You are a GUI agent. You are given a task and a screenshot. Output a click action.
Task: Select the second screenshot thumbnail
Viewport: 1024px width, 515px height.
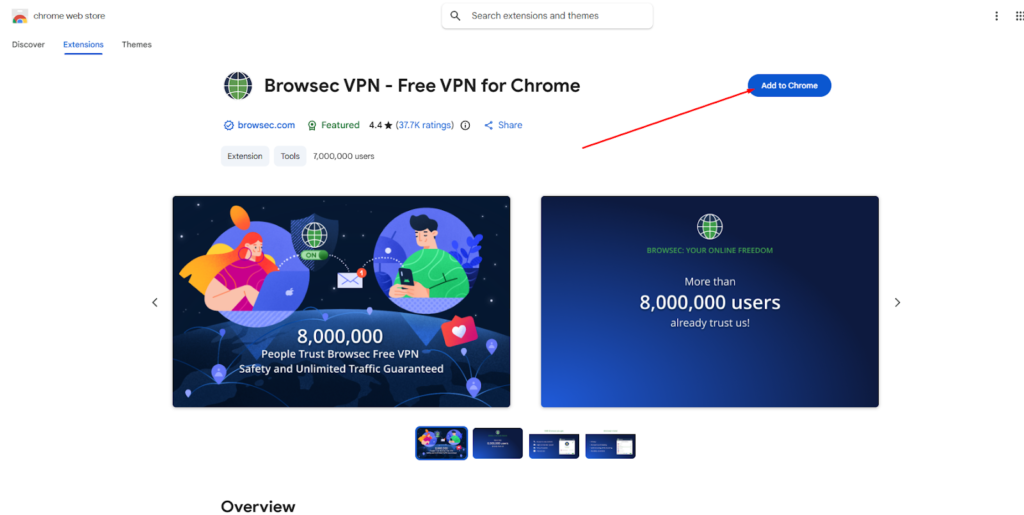tap(498, 443)
